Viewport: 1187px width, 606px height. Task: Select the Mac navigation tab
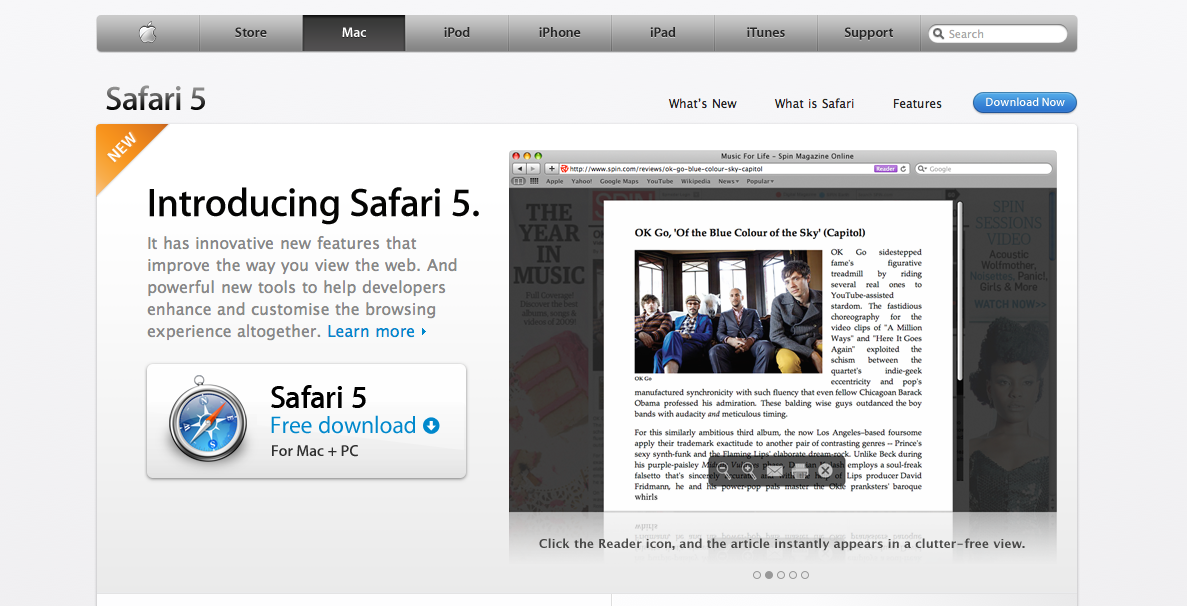(354, 33)
